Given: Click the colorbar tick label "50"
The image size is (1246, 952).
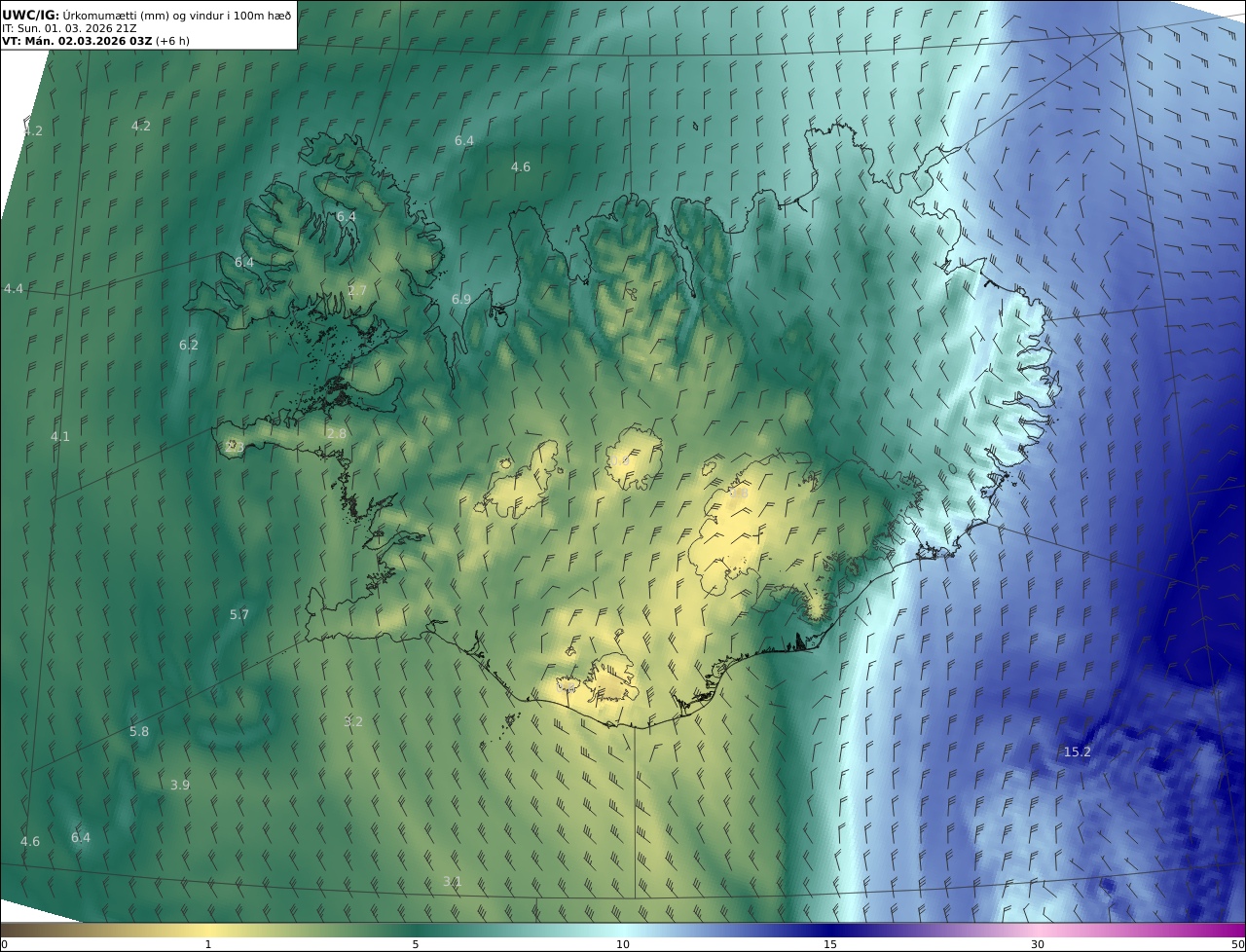Looking at the screenshot, I should [1238, 944].
